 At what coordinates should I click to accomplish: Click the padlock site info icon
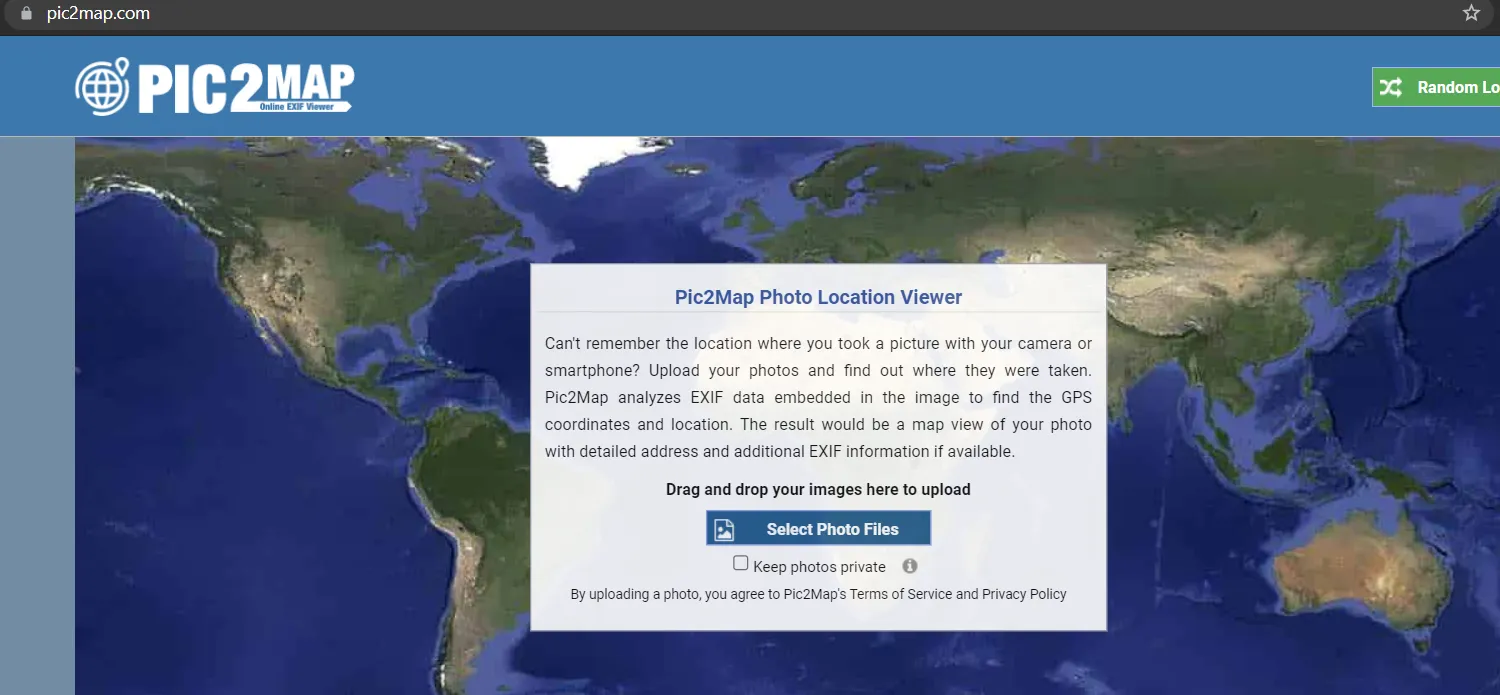point(27,13)
